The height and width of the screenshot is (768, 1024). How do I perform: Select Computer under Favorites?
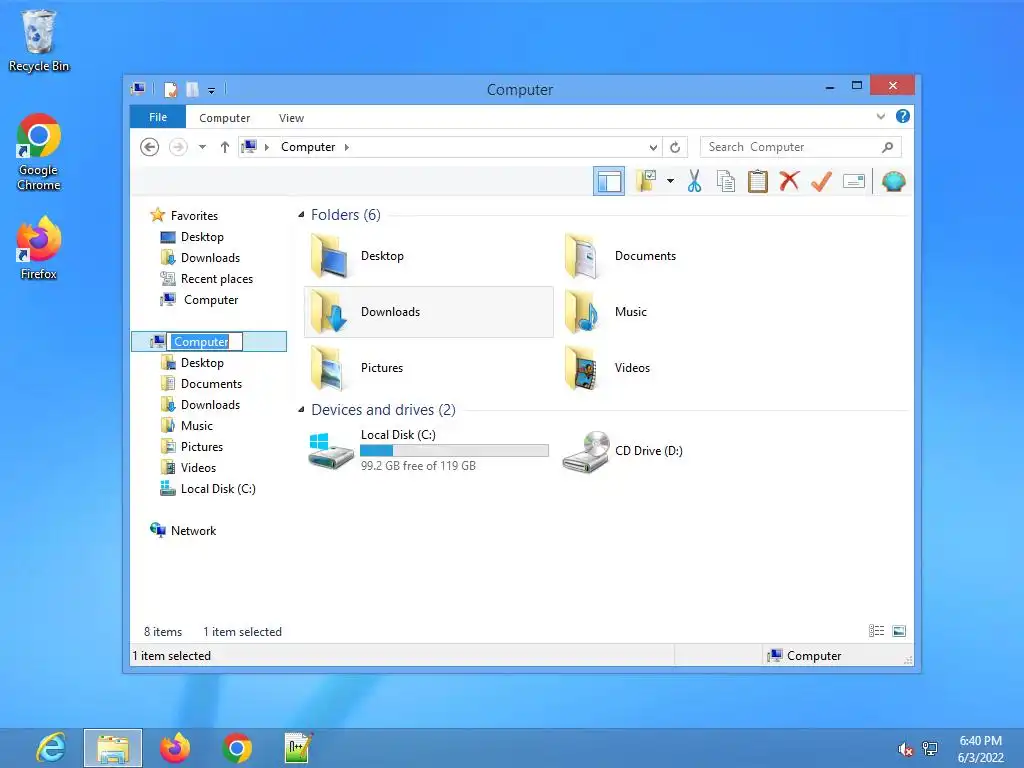tap(211, 300)
